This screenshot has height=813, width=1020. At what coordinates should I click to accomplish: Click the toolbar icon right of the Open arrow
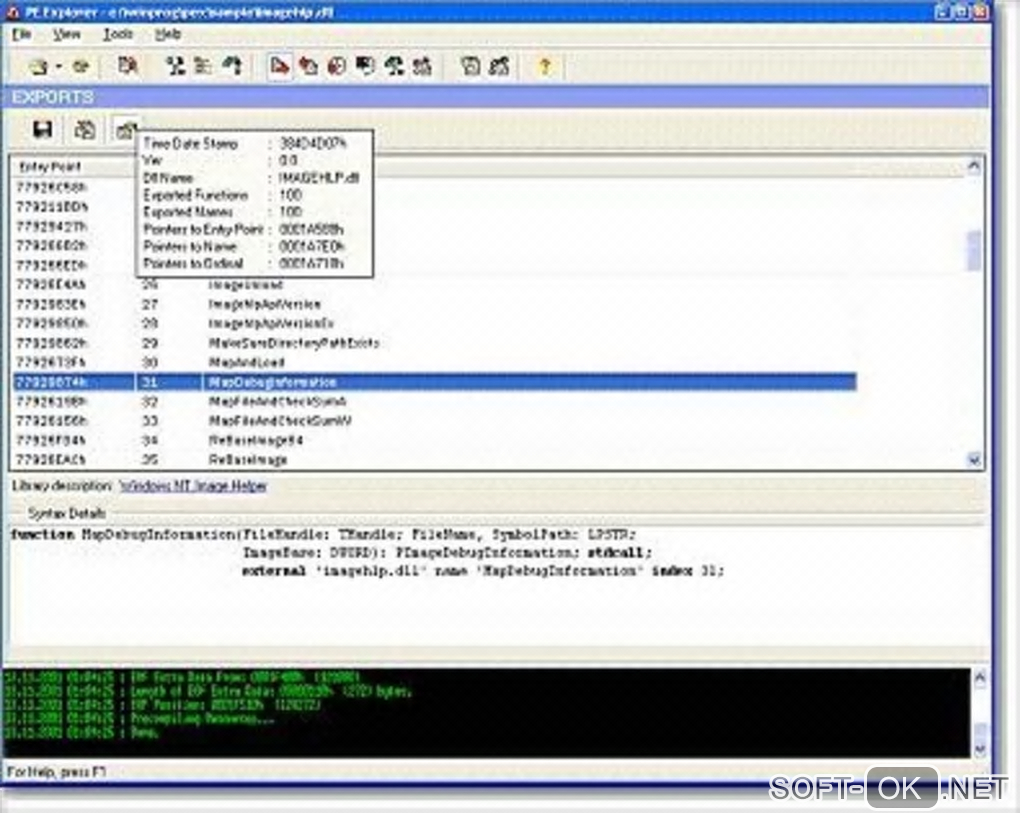coord(81,66)
